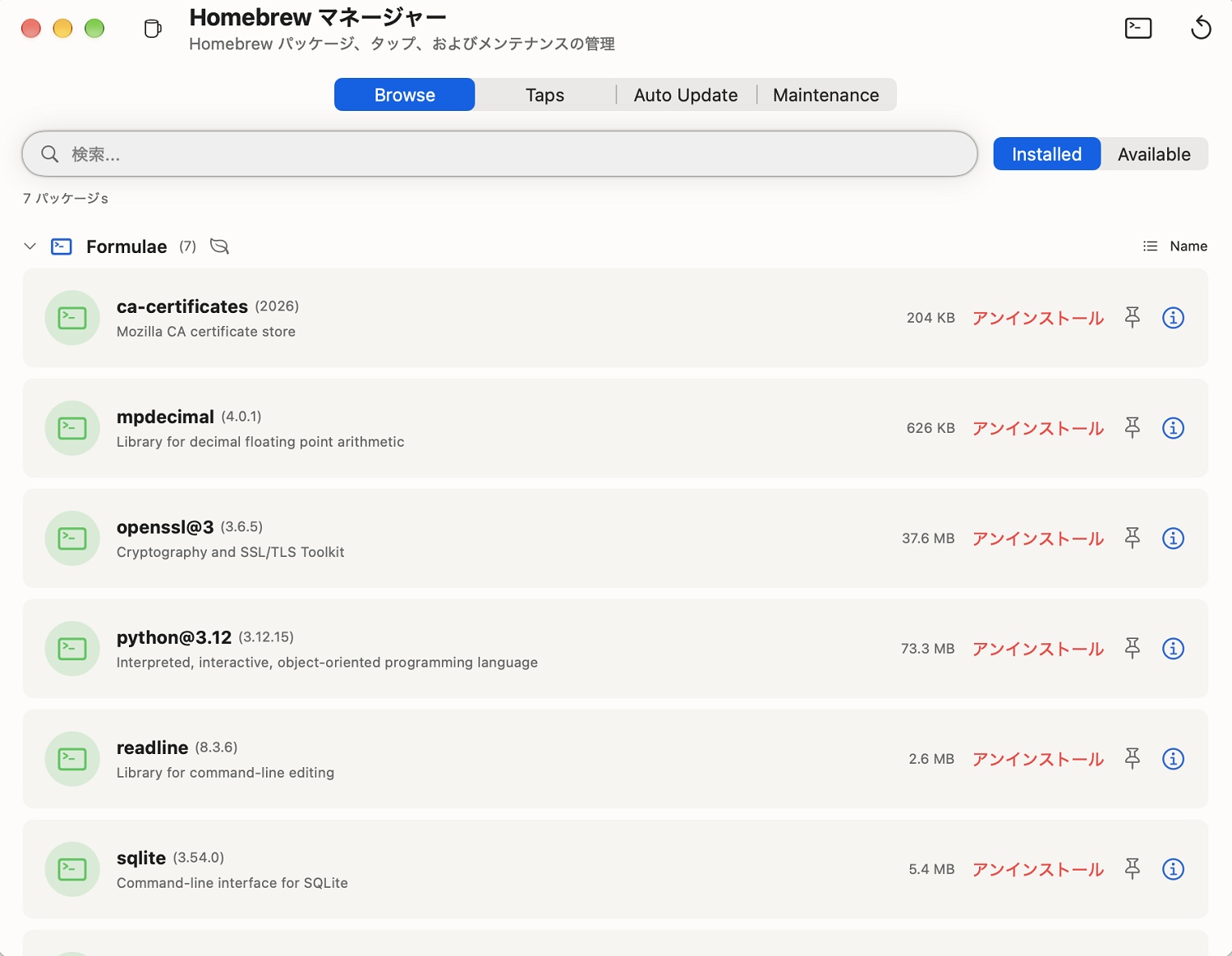Uninstall openssl@3 via アンインストール
The height and width of the screenshot is (956, 1232).
(x=1038, y=538)
